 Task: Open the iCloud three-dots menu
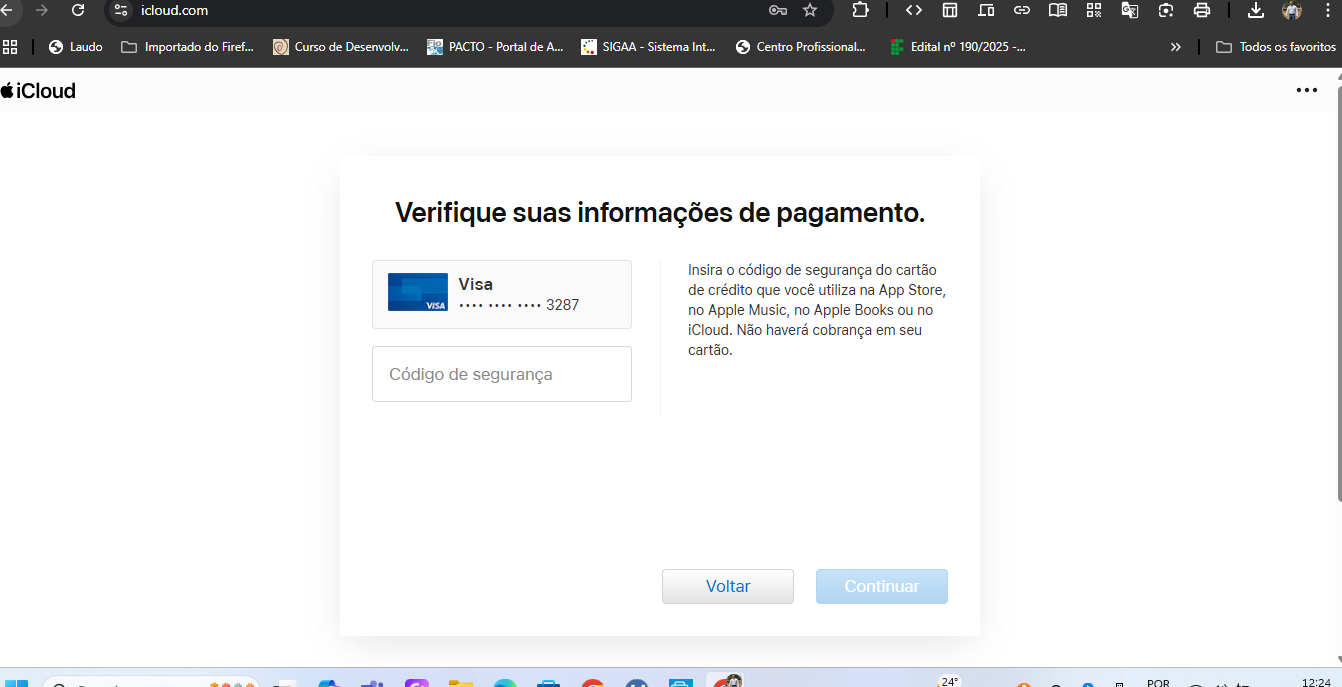(x=1306, y=90)
